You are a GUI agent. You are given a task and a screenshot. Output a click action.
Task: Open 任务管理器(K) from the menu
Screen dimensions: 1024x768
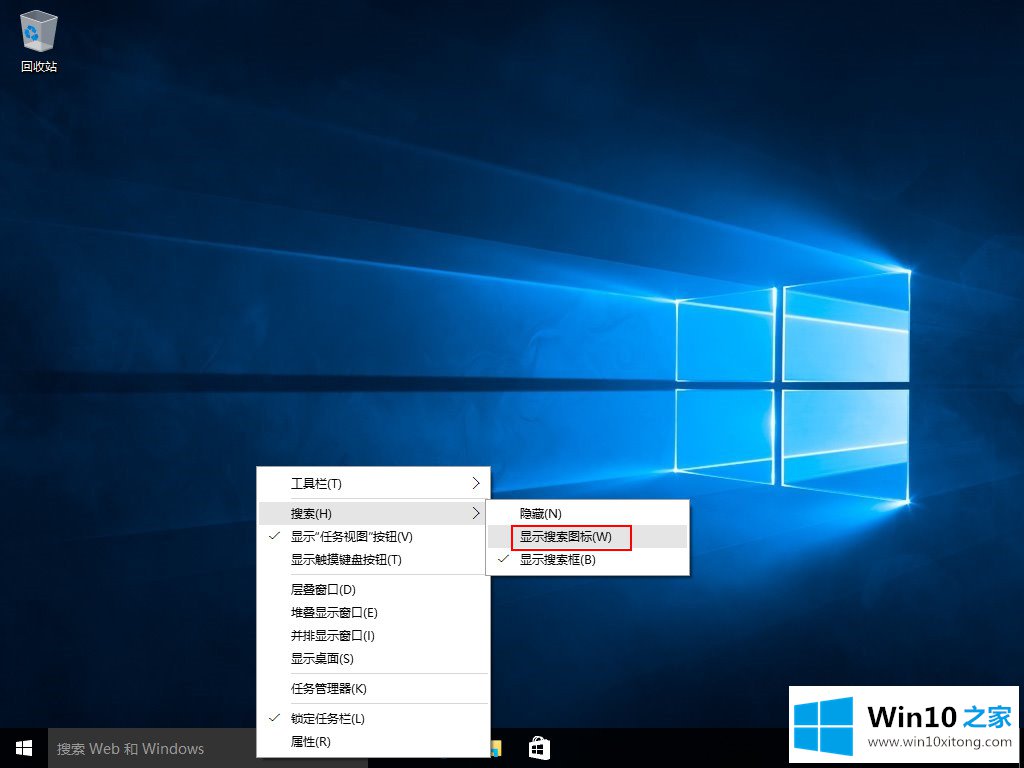(374, 688)
